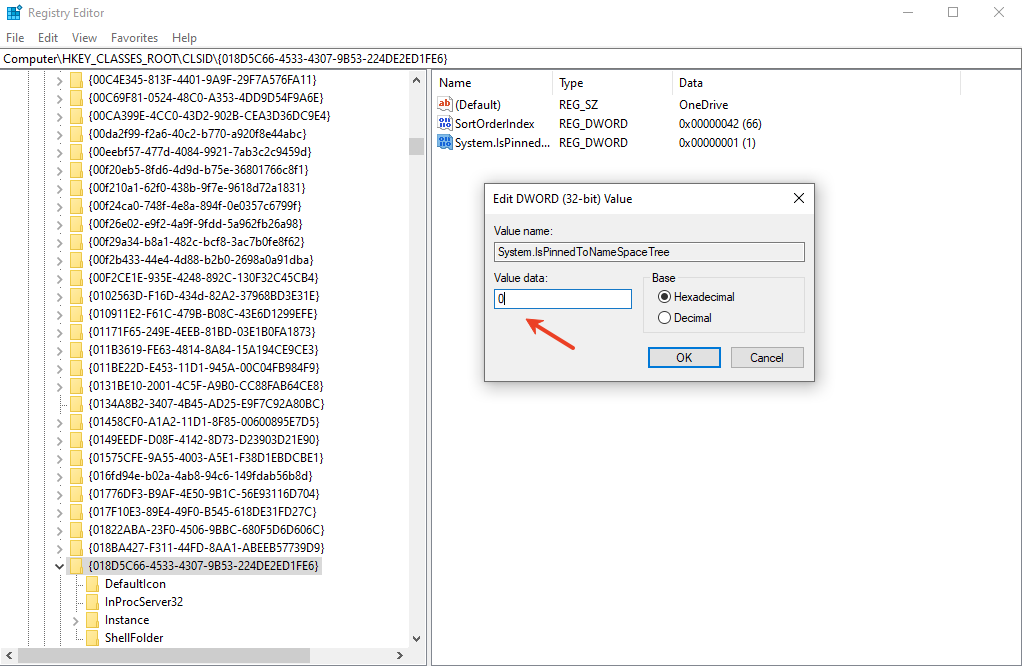The image size is (1022, 666).
Task: Expand the Instance subkey
Action: pos(77,619)
